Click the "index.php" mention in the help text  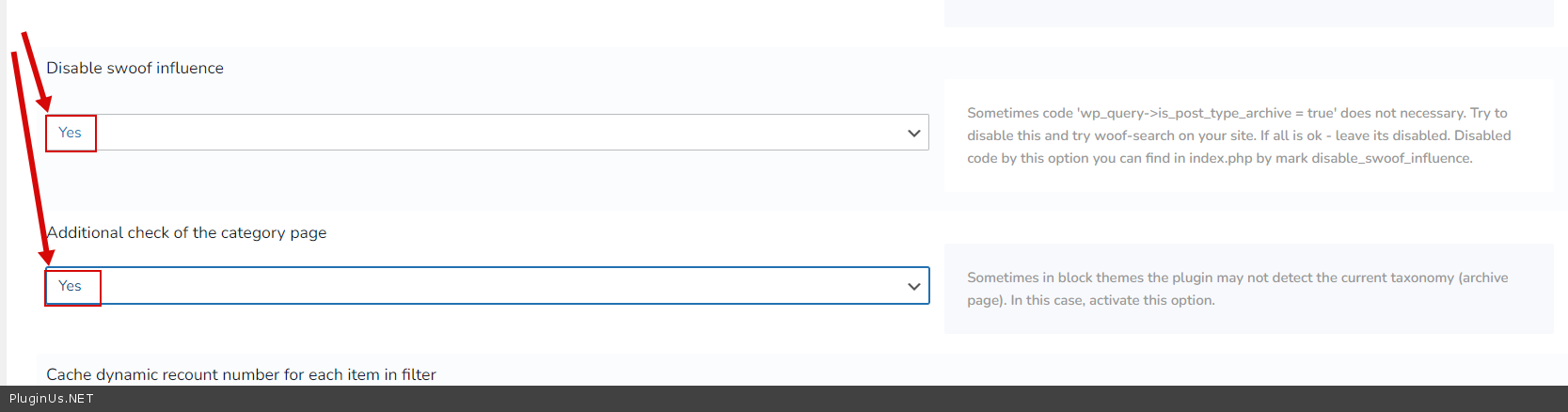1220,158
